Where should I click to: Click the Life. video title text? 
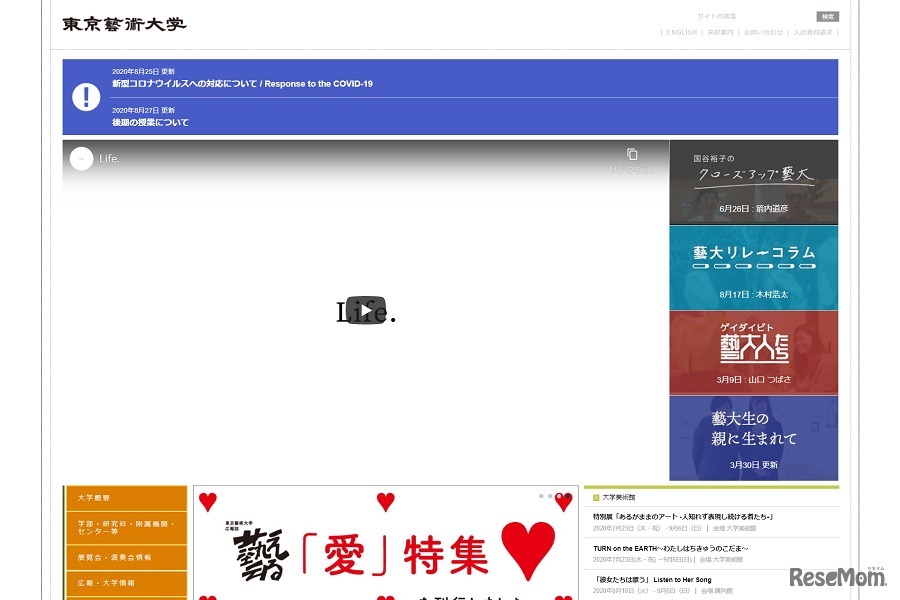point(109,159)
